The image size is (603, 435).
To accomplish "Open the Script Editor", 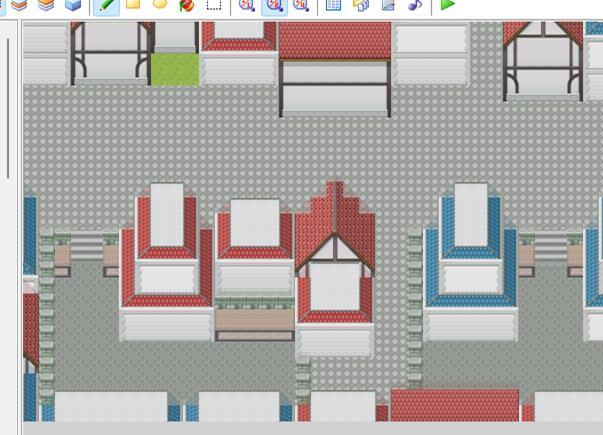I will [x=388, y=5].
